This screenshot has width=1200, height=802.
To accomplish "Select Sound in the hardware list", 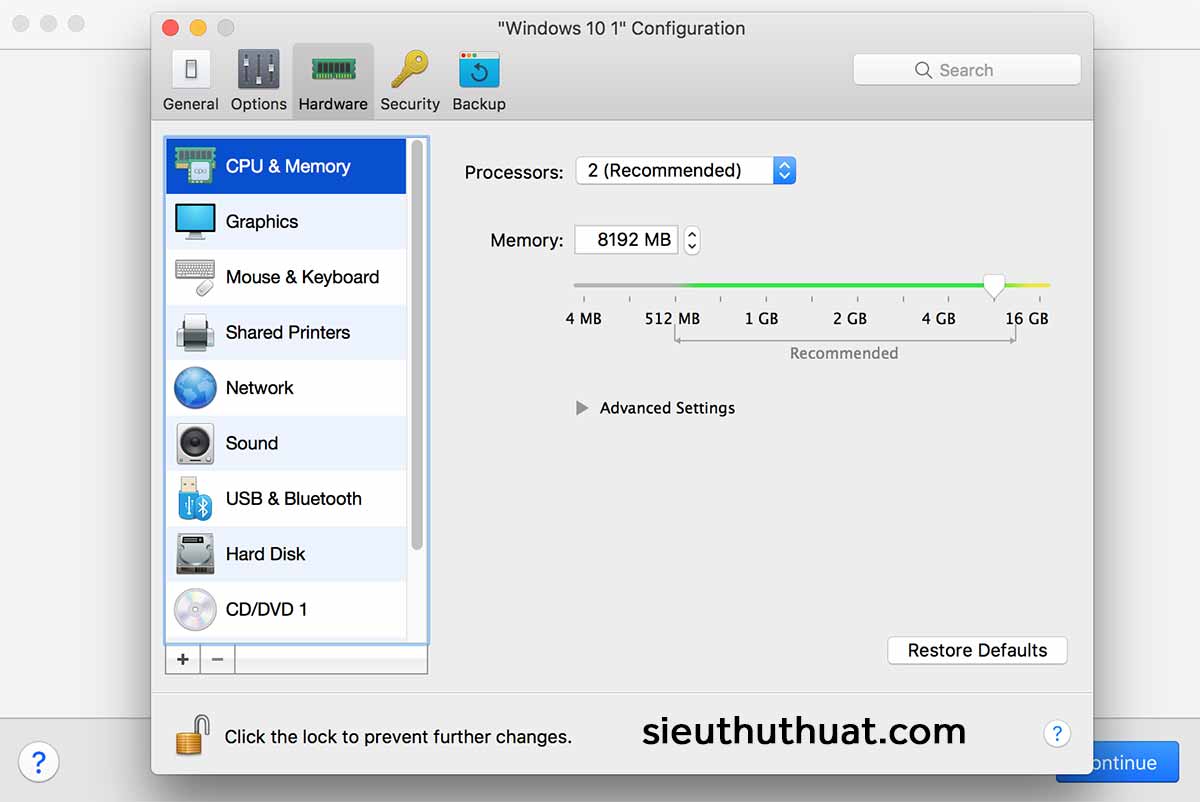I will 286,443.
